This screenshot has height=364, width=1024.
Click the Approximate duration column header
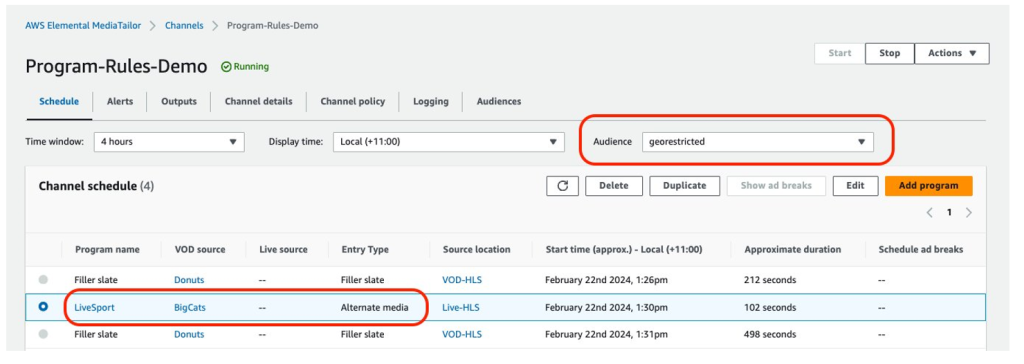792,250
